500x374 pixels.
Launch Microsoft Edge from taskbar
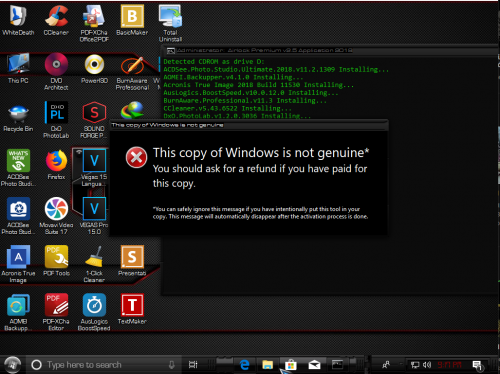[x=245, y=365]
